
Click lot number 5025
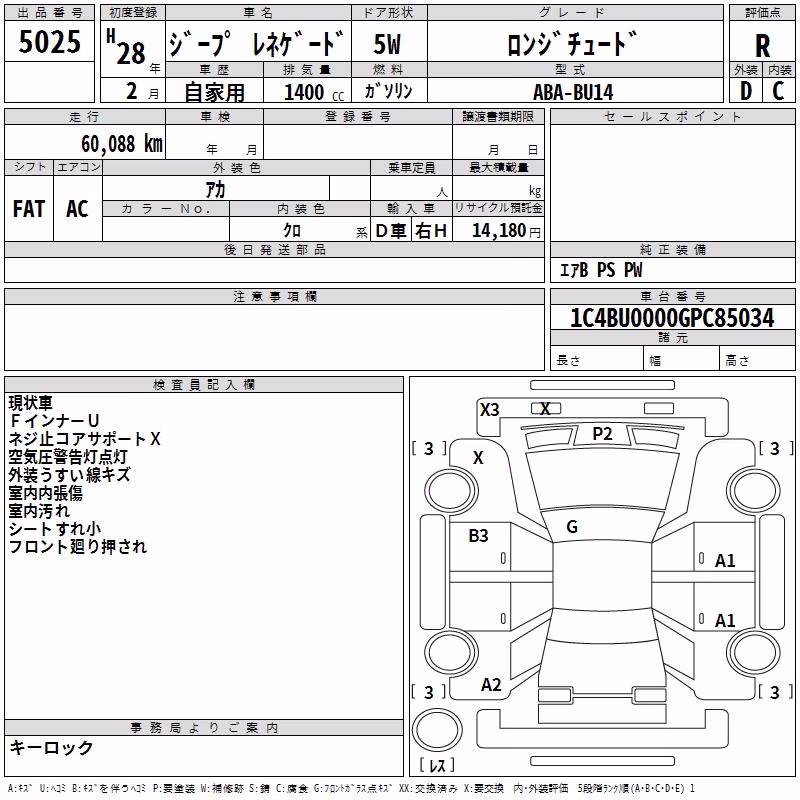[49, 42]
